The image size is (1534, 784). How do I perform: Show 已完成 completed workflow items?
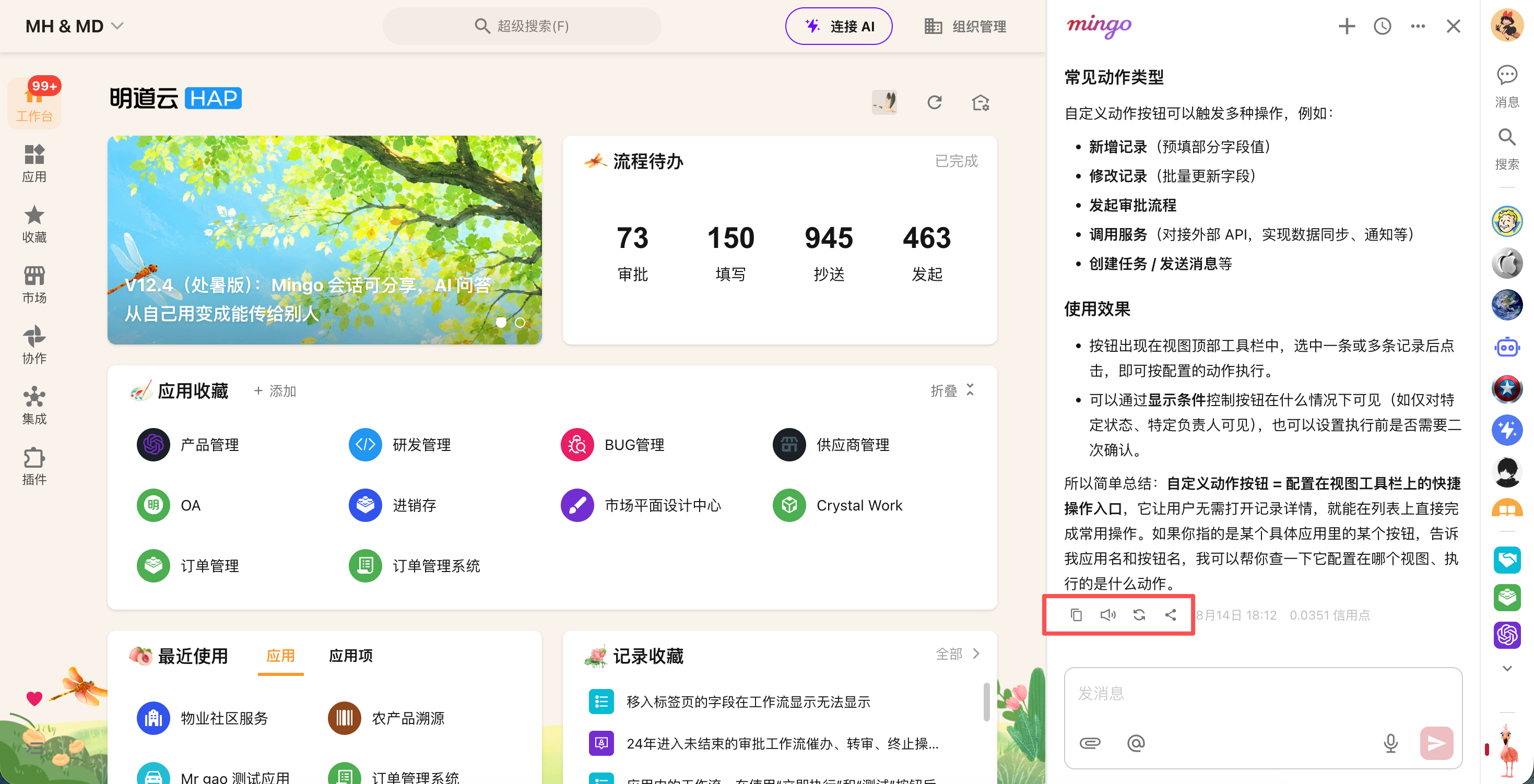pos(957,161)
